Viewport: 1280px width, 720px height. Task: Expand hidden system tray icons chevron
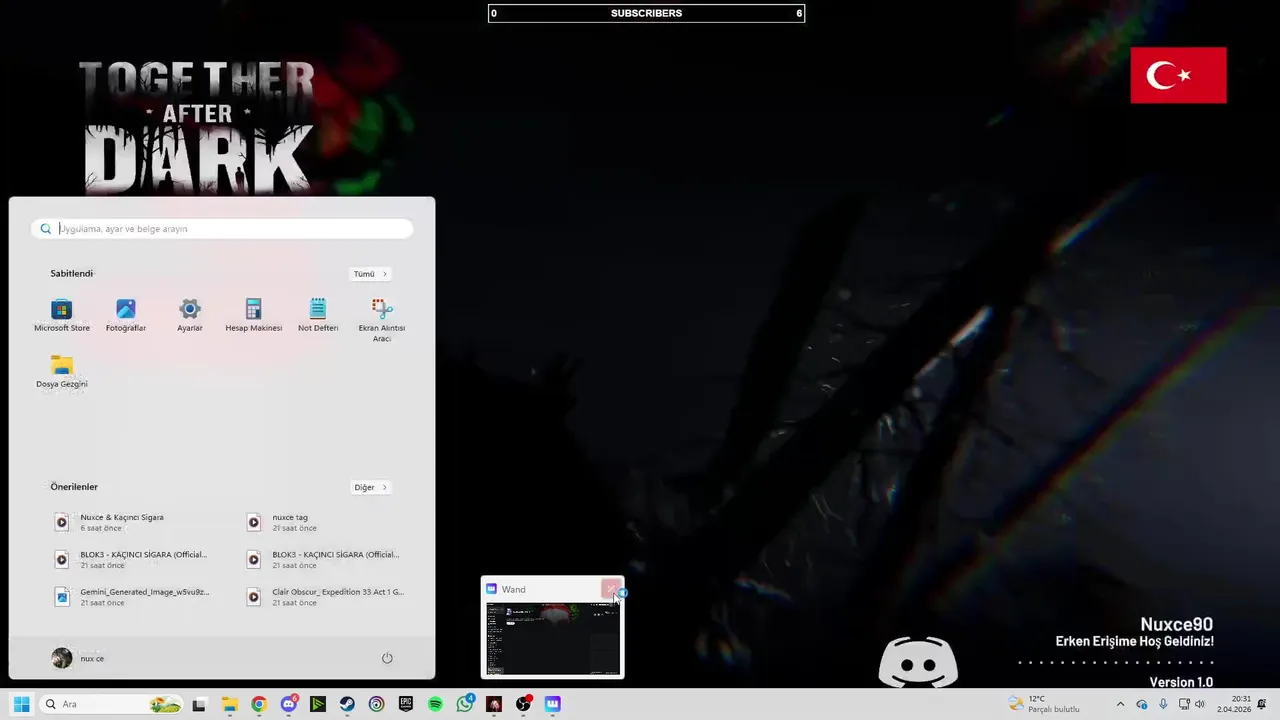point(1120,704)
